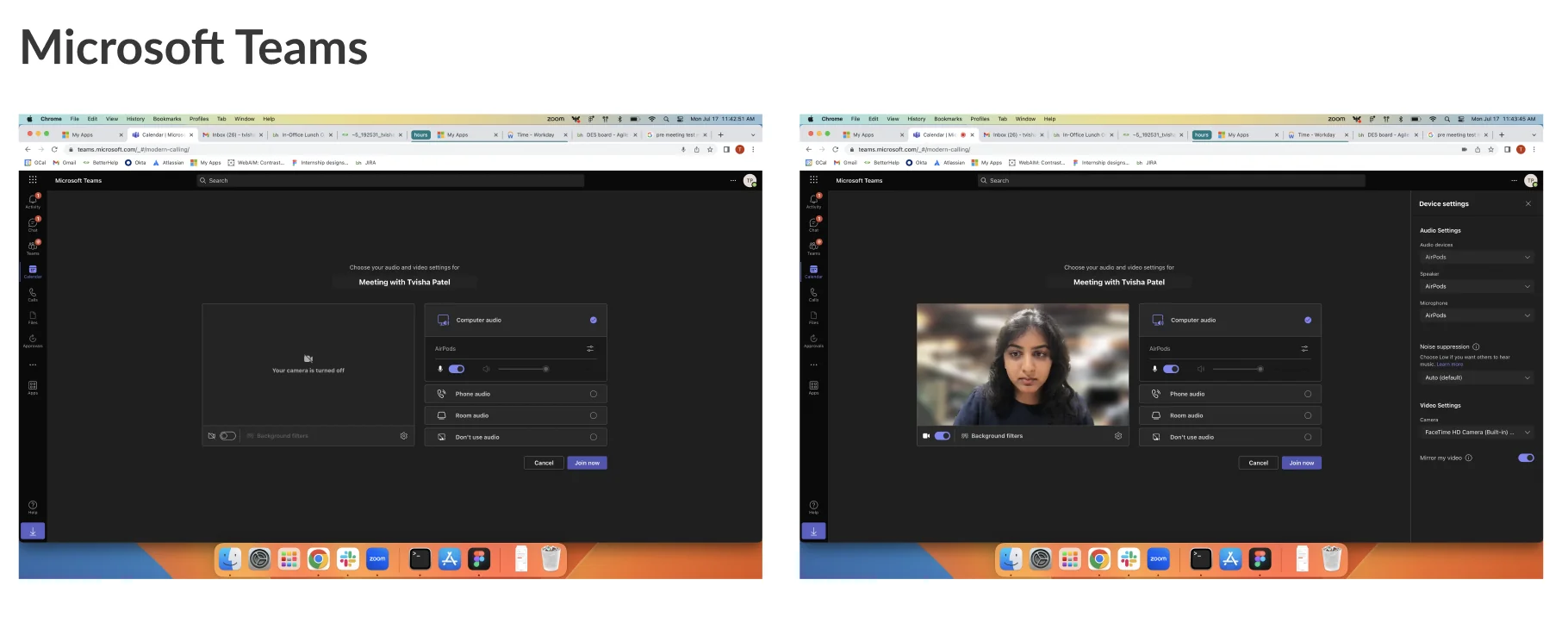Screen dimensions: 1568x617
Task: Follow the Learn more link under Noise suppression
Action: click(1450, 365)
